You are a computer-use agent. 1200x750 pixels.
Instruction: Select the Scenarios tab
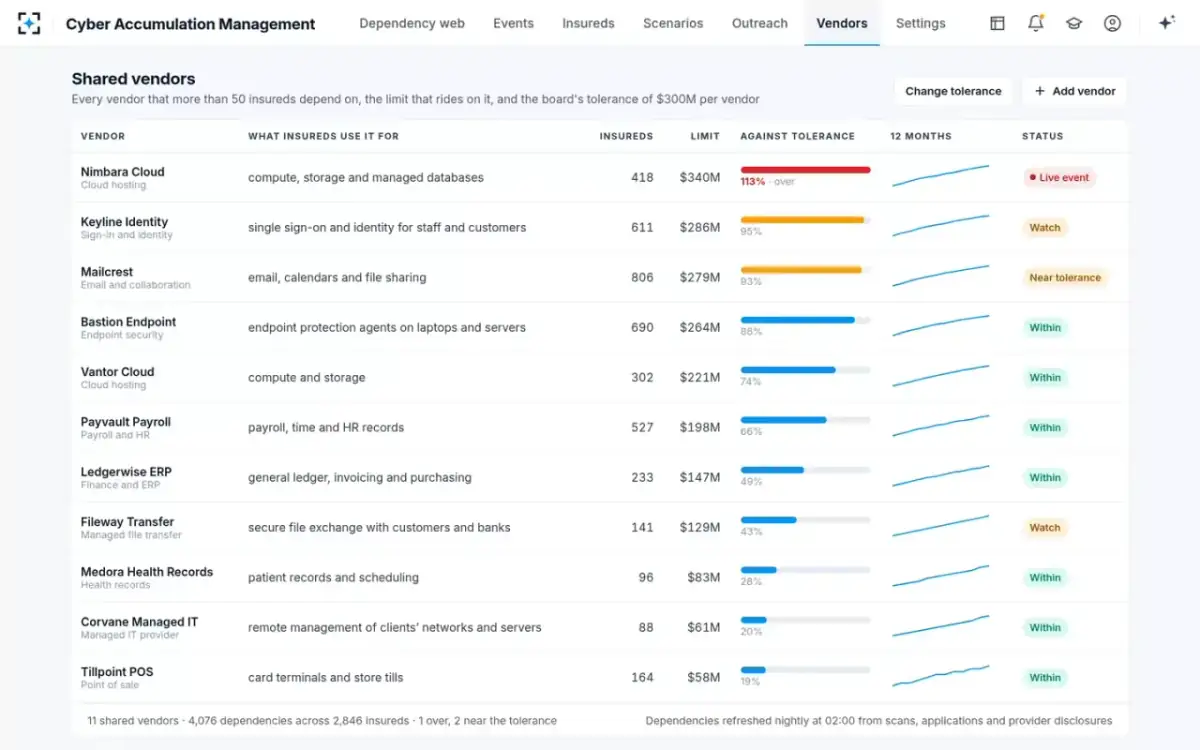pos(673,23)
